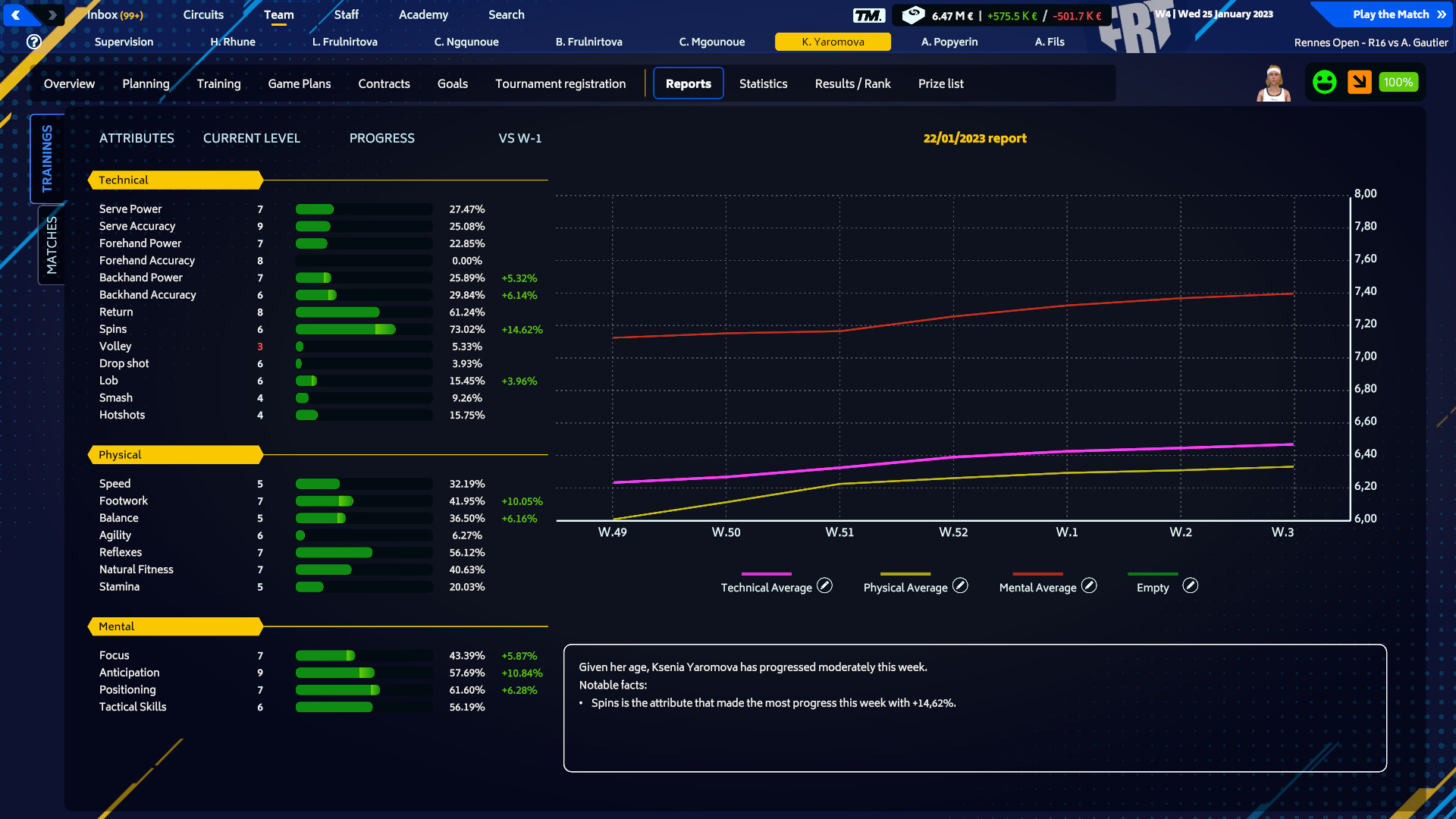Click the Spins progress bar

363,329
